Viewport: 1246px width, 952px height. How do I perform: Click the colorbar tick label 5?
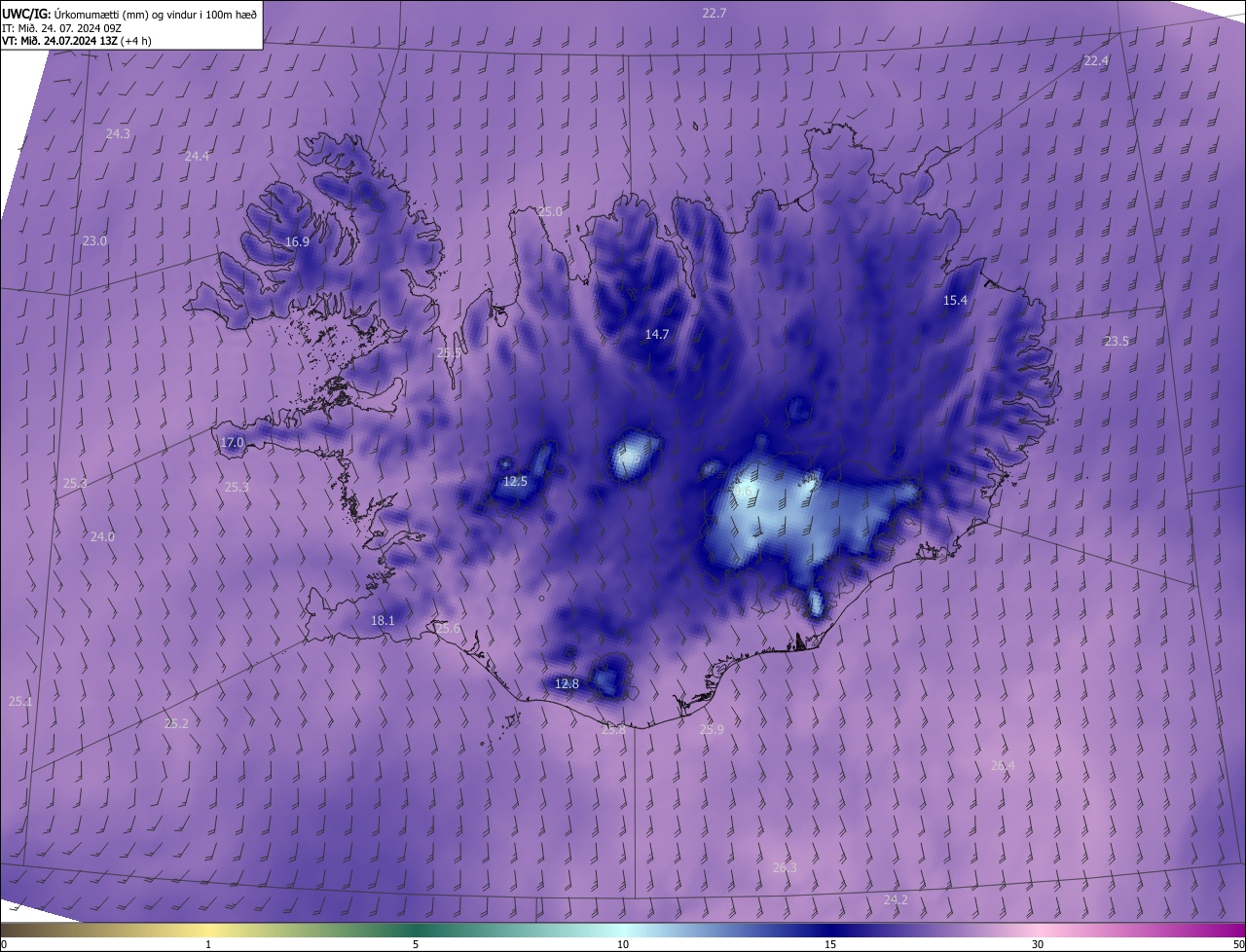416,944
